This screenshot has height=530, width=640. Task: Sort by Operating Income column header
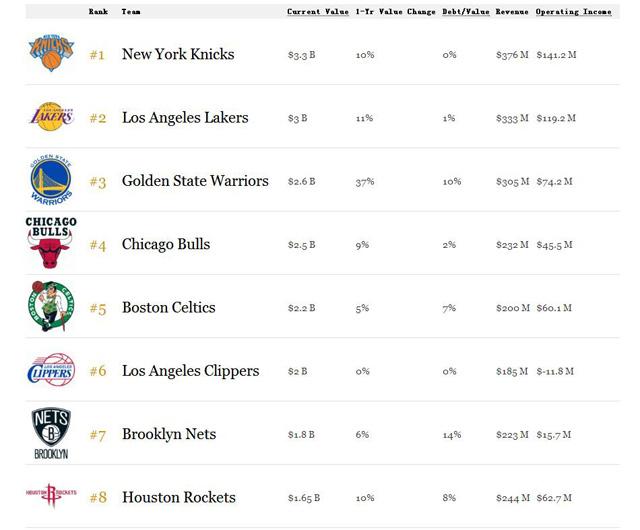tap(576, 12)
